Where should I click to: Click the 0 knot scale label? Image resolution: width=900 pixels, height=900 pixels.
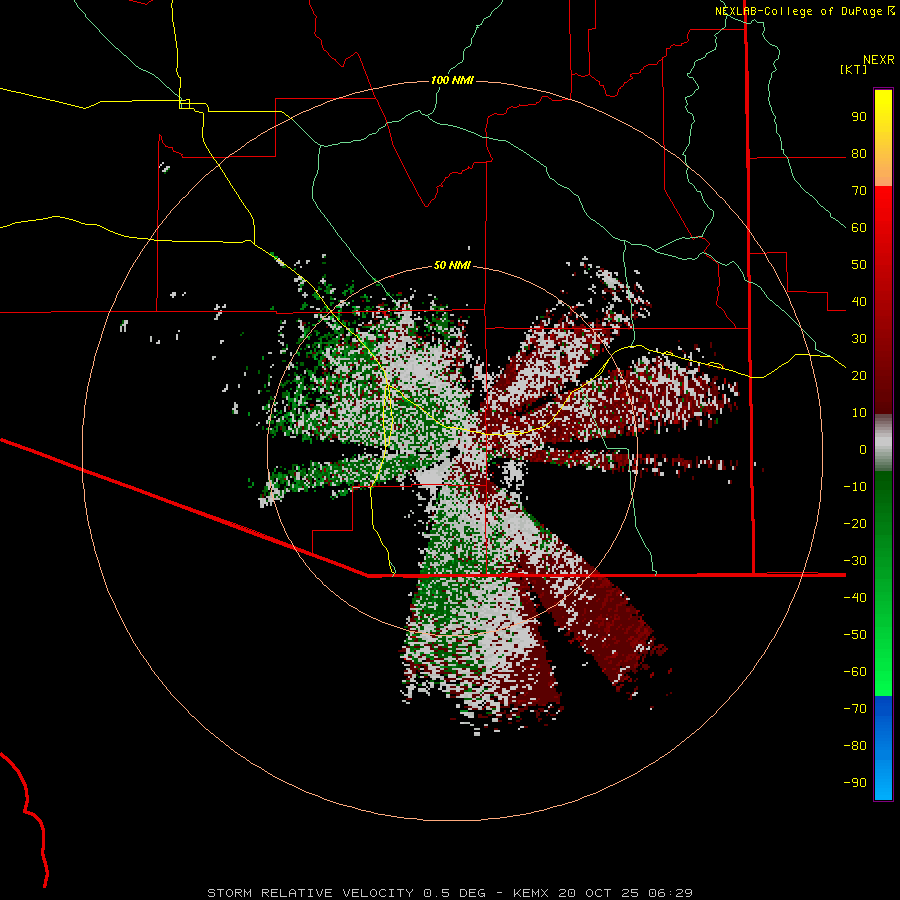pos(863,450)
